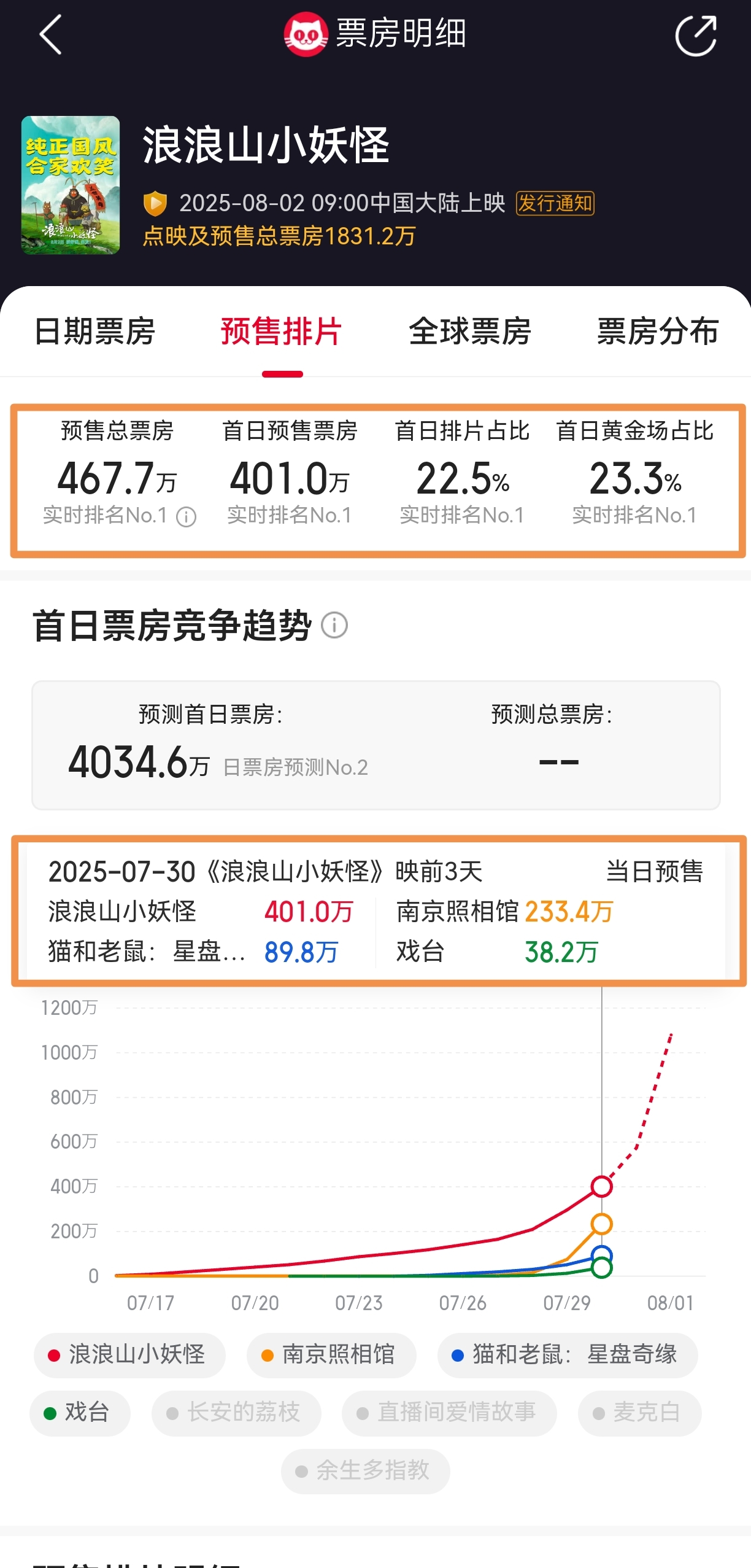
Task: Toggle 浪浪山小妖怪 legend chip
Action: 129,1354
